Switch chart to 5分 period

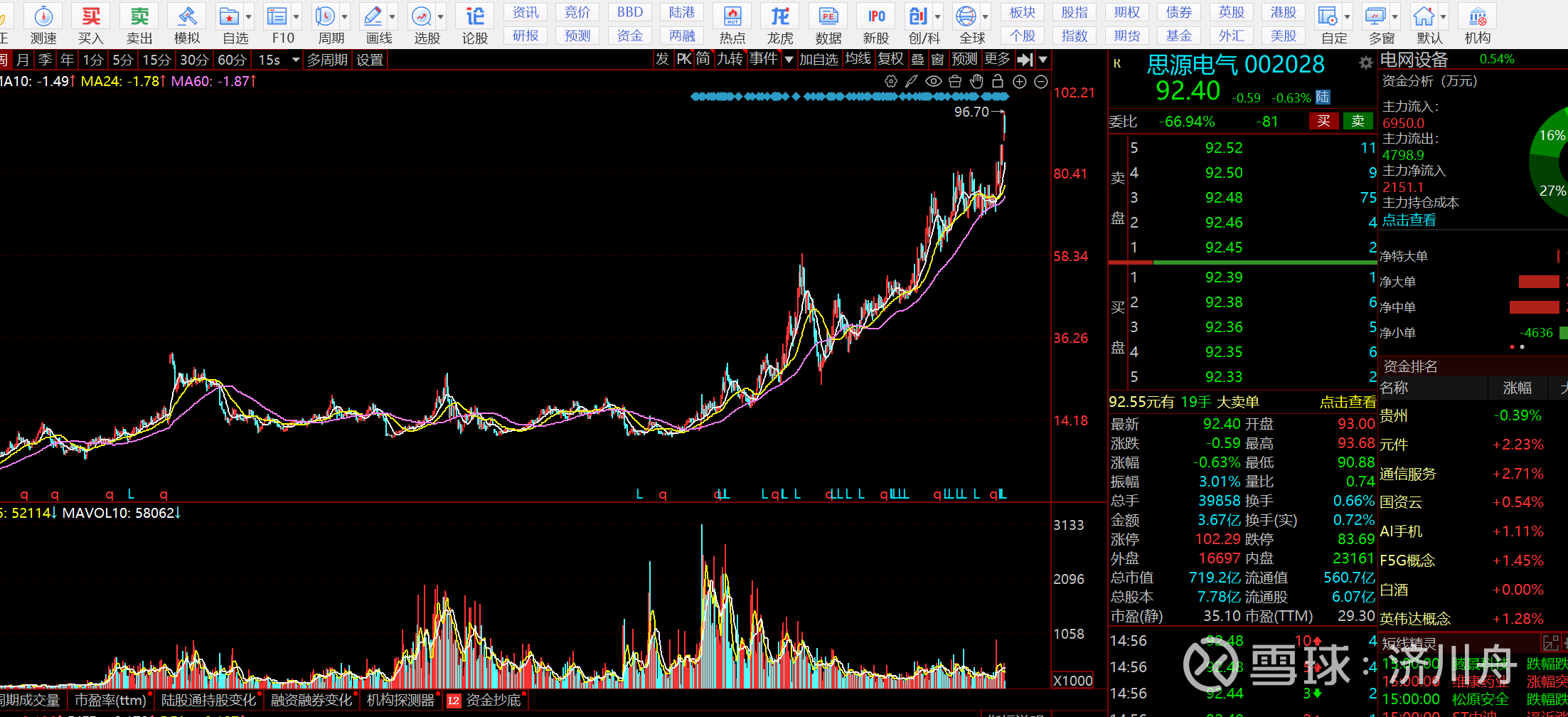coord(122,60)
